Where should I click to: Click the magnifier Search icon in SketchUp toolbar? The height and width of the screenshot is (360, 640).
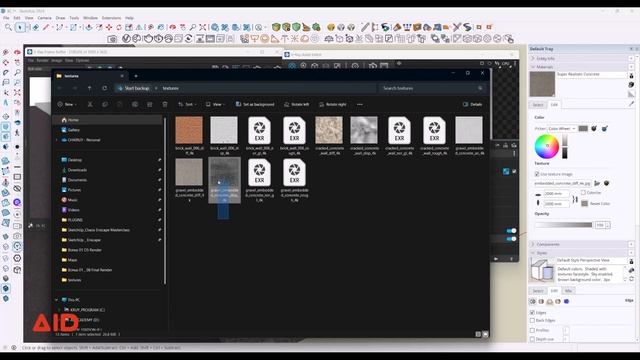point(8,27)
